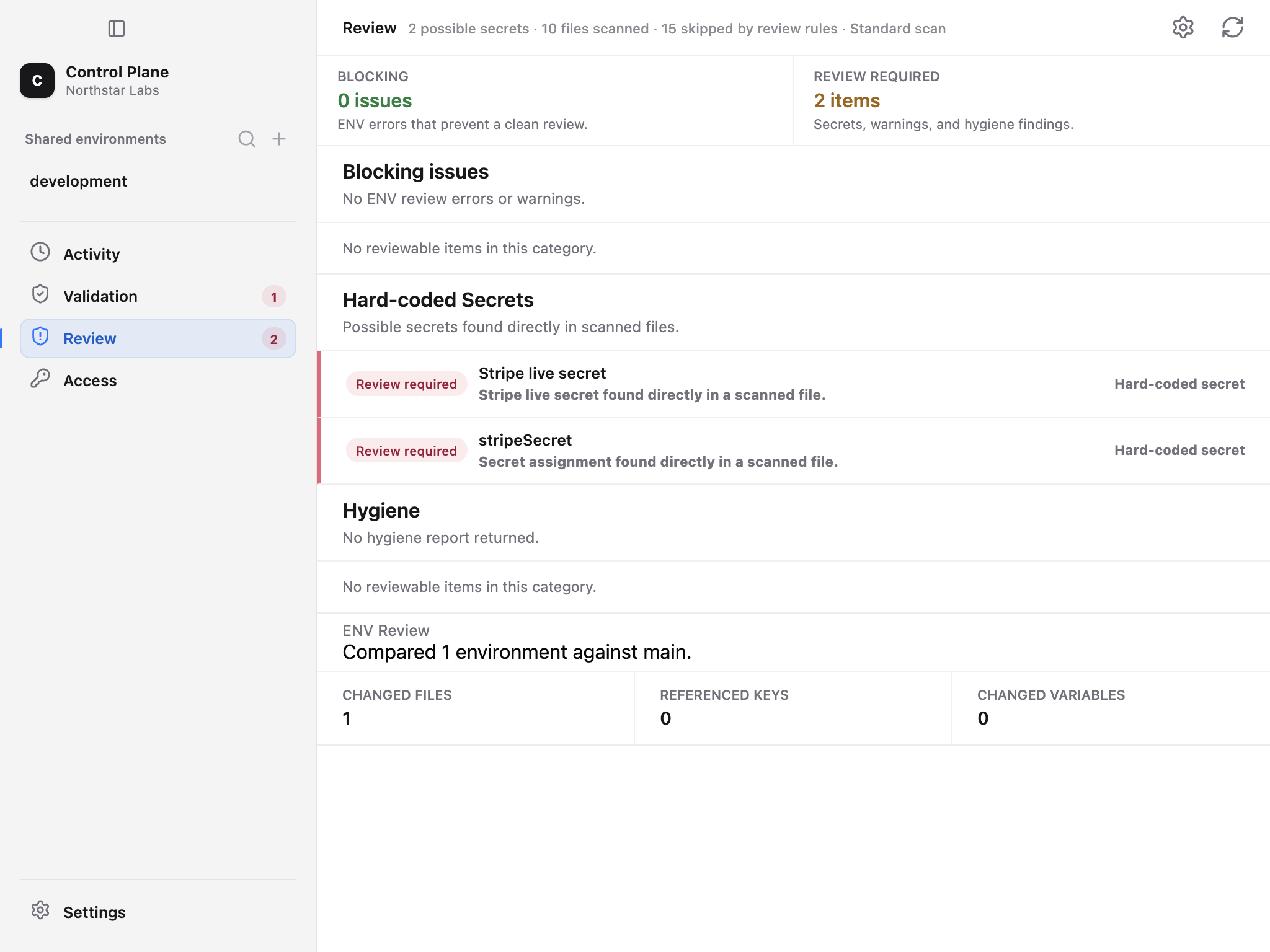Search shared environments magnifier icon
The height and width of the screenshot is (952, 1270).
(247, 139)
